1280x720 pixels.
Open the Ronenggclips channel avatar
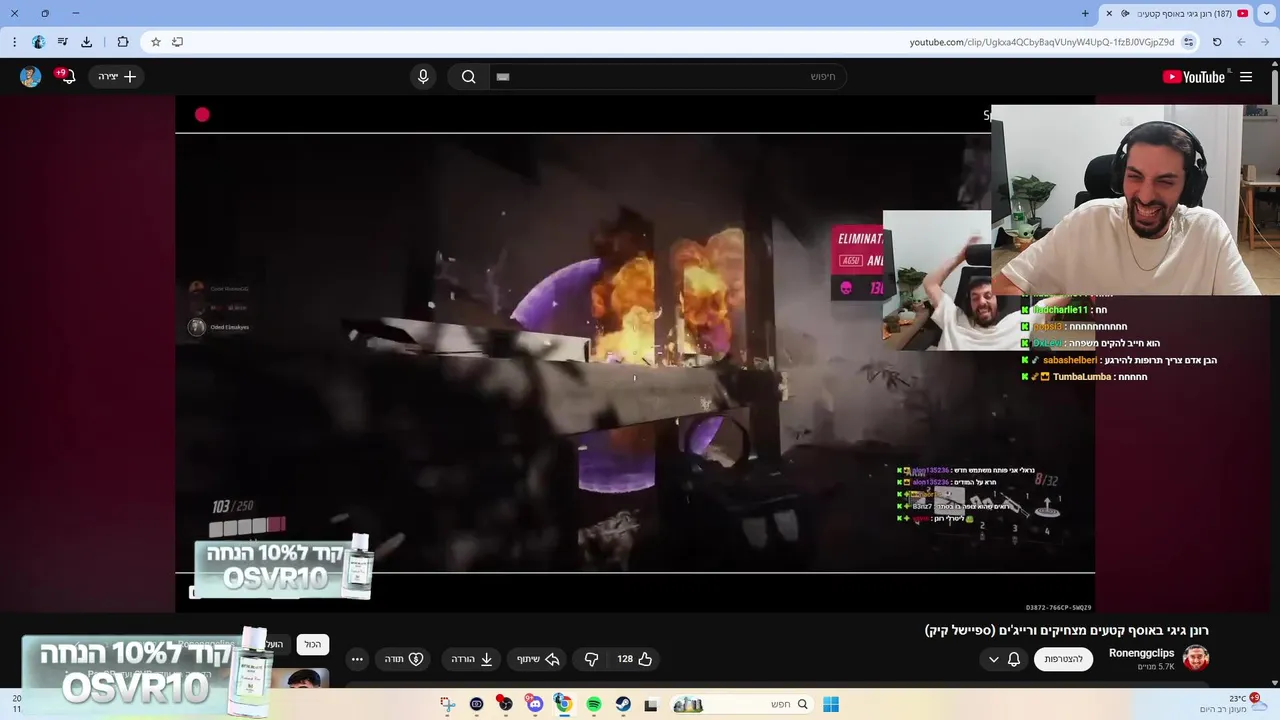pos(1196,658)
